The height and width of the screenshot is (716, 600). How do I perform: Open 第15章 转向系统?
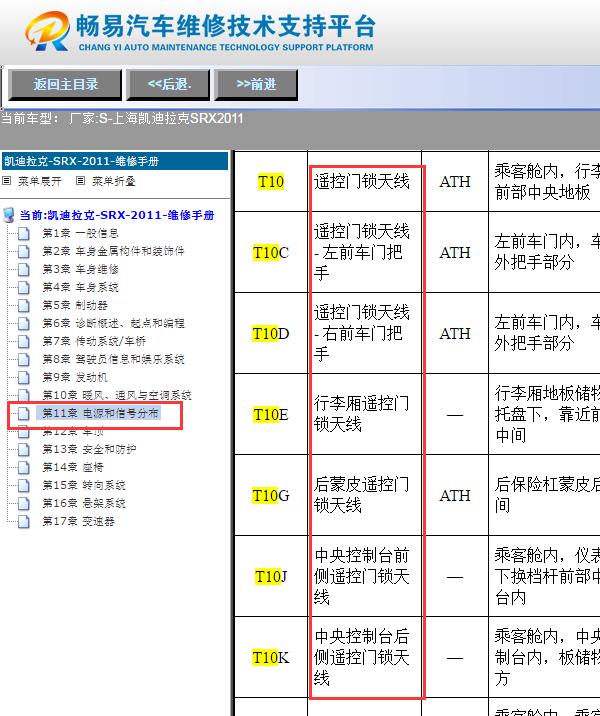(x=84, y=485)
